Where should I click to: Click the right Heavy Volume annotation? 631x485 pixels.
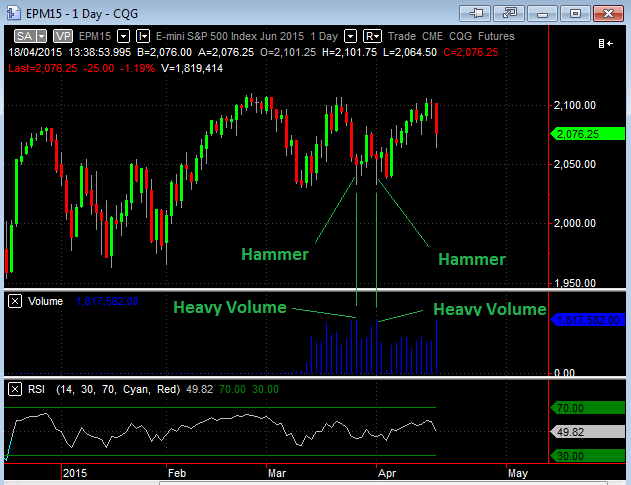pos(490,309)
